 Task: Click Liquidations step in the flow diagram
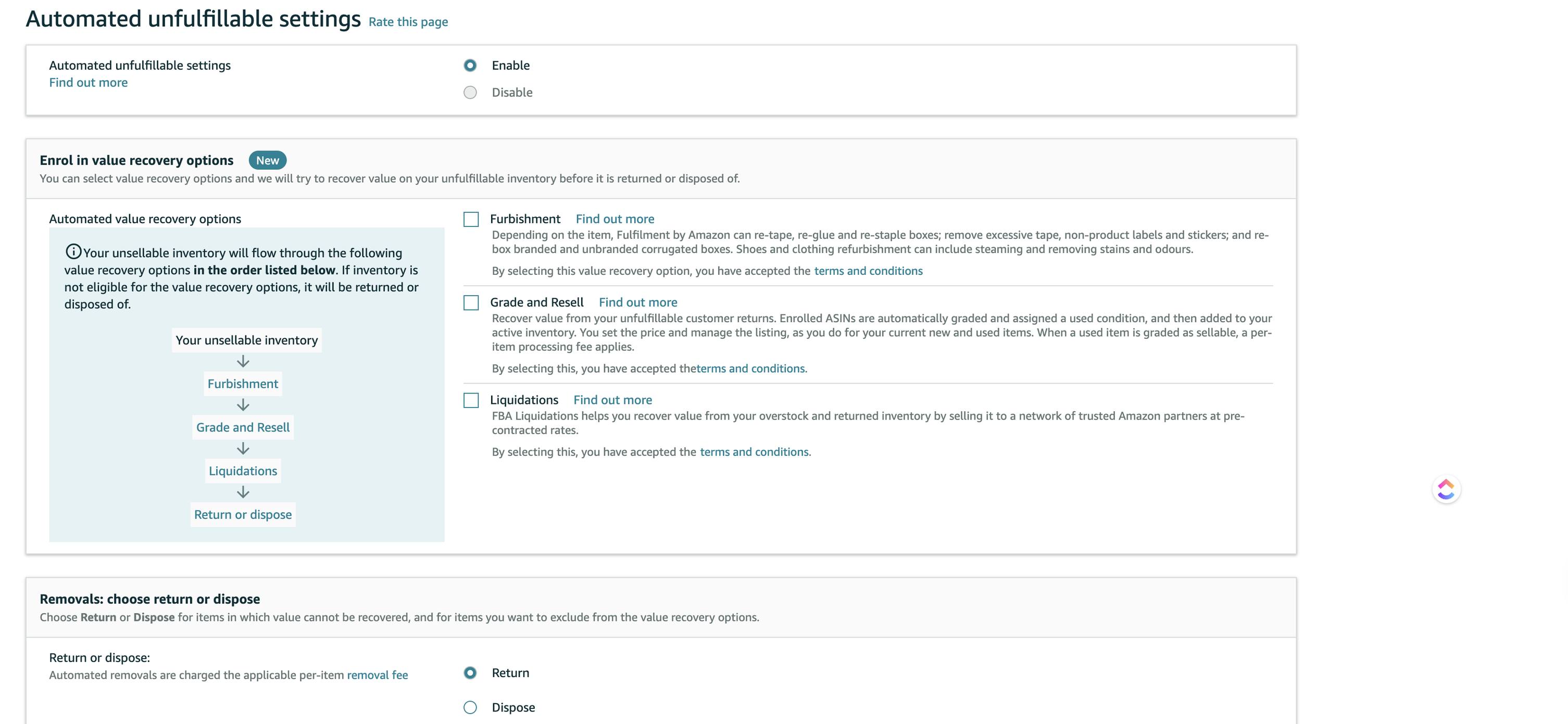tap(243, 471)
